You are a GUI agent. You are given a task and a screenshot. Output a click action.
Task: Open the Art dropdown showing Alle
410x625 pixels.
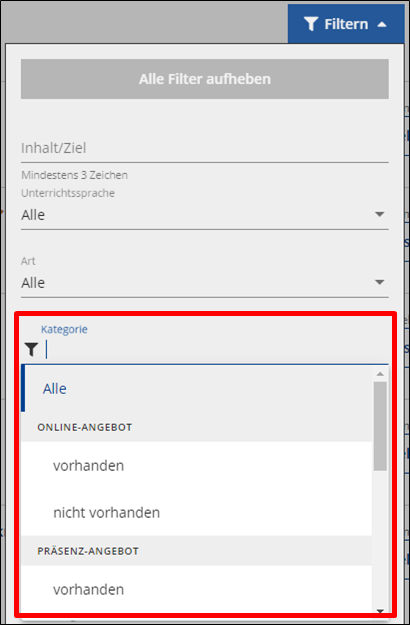click(205, 283)
